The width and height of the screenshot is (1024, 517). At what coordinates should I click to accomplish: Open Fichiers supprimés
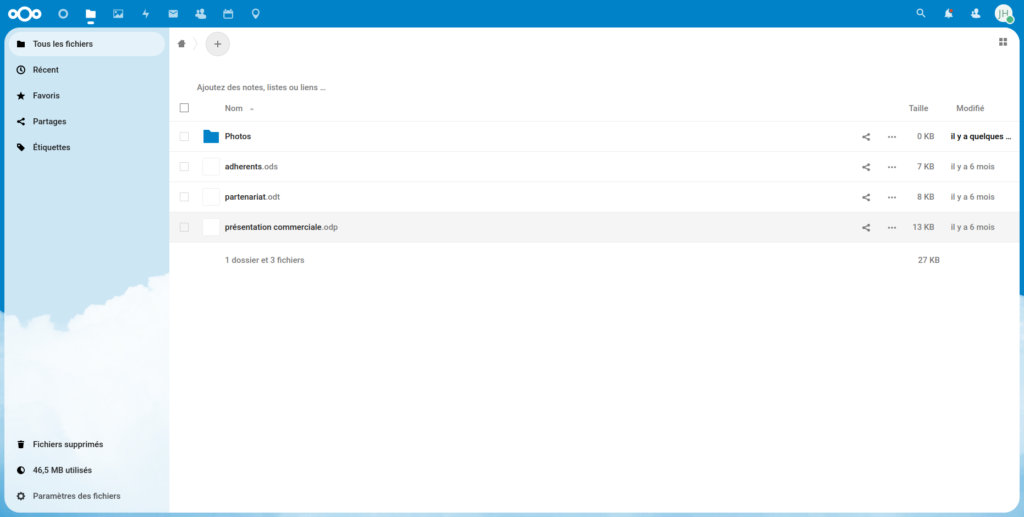[x=86, y=444]
